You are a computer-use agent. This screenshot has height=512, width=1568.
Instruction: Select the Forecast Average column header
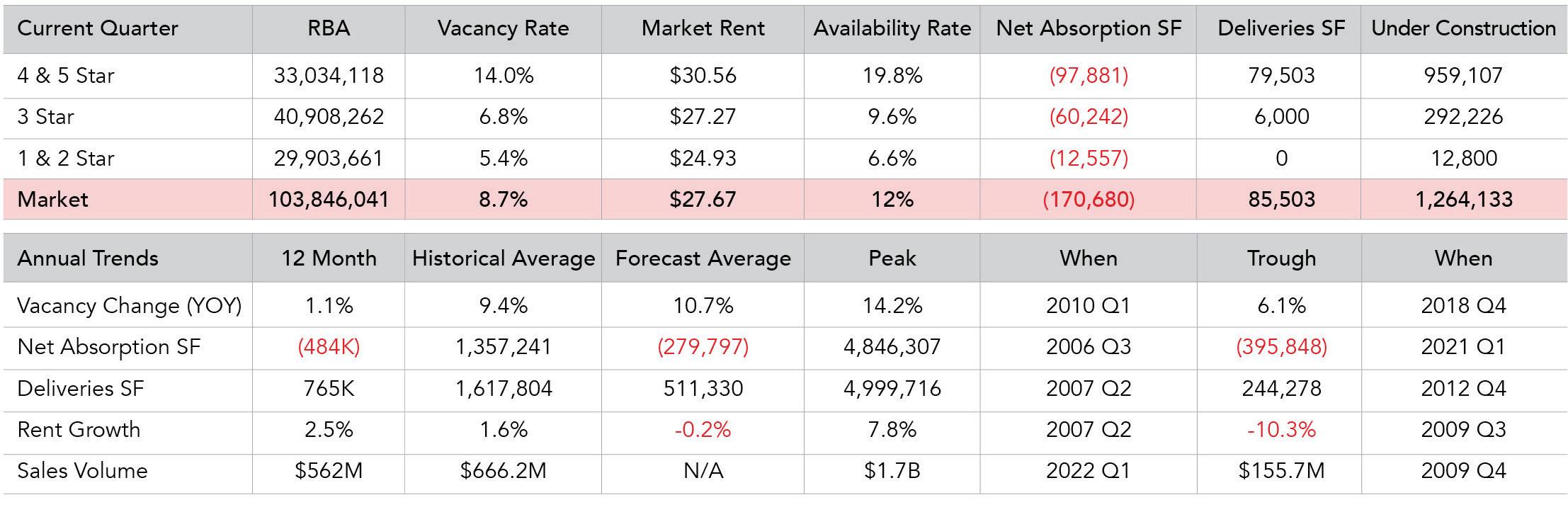[703, 258]
